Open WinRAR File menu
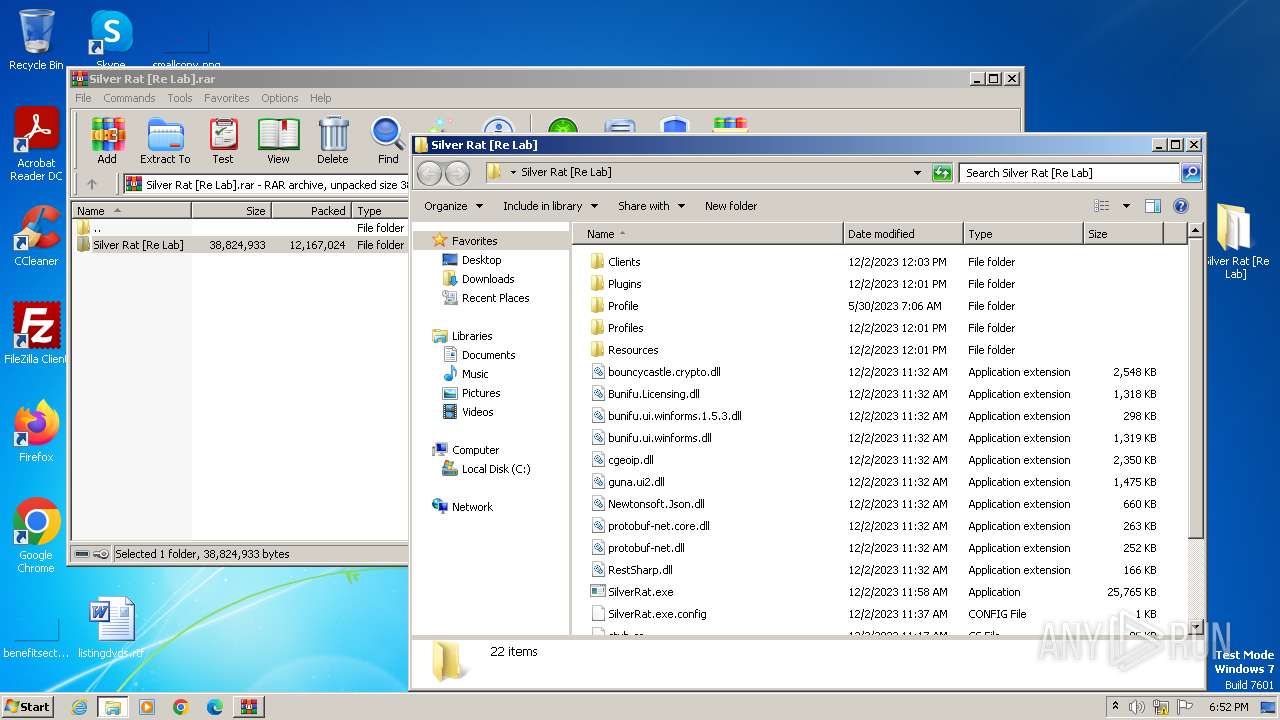The image size is (1280, 720). (x=83, y=98)
